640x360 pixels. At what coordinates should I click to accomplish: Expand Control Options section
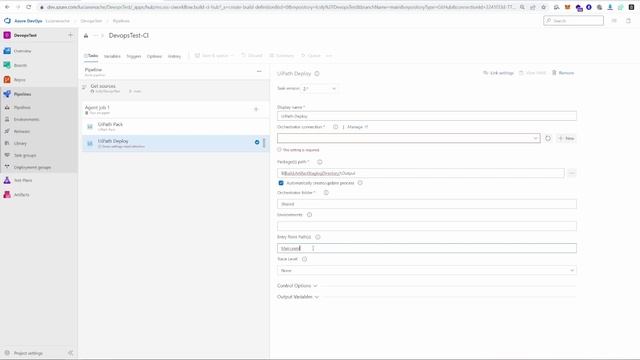tap(297, 286)
